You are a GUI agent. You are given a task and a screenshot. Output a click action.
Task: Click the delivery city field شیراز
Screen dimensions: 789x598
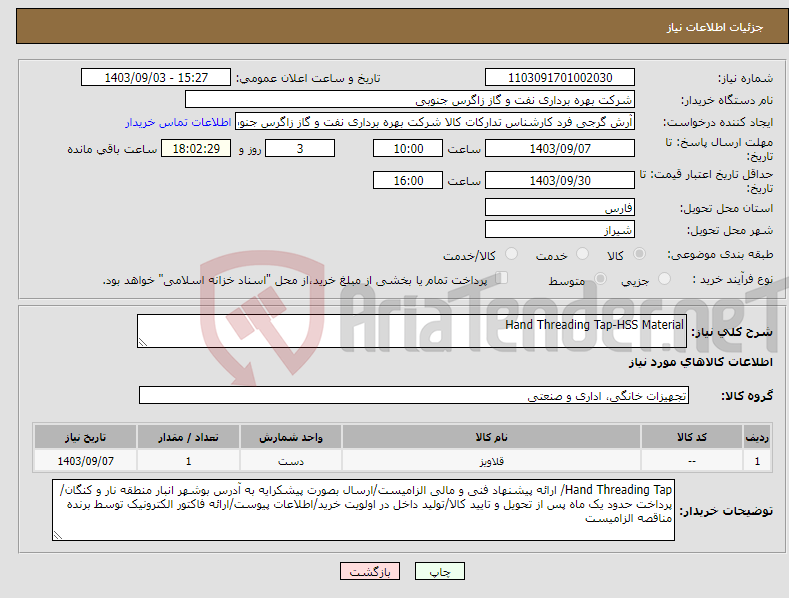pyautogui.click(x=560, y=230)
